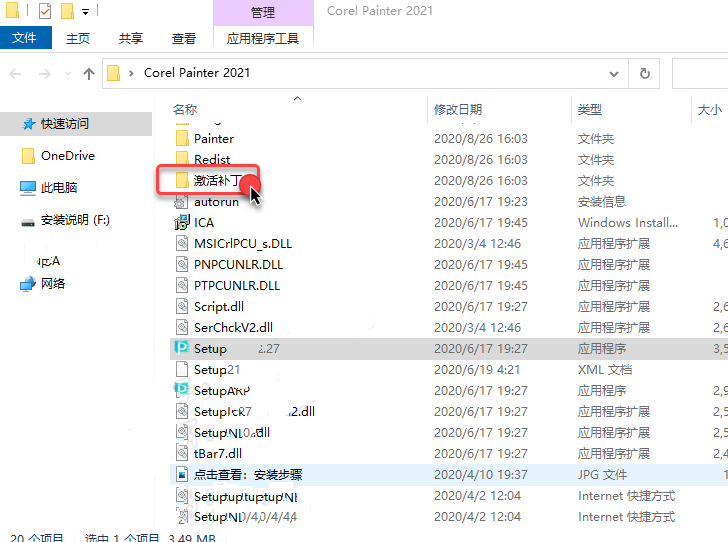Expand breadcrumb chevron before Corel Painter 2021
The image size is (728, 542).
[x=131, y=73]
